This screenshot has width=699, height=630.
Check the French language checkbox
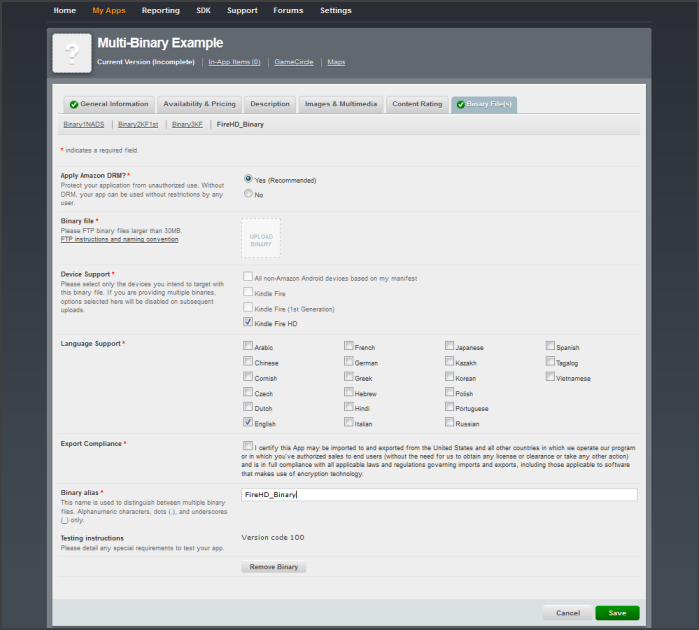(349, 346)
